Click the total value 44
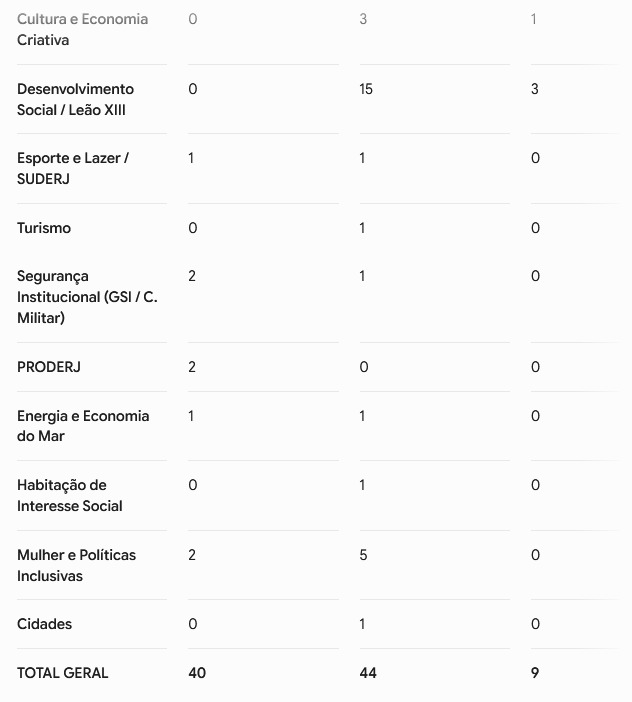This screenshot has height=702, width=632. point(368,673)
